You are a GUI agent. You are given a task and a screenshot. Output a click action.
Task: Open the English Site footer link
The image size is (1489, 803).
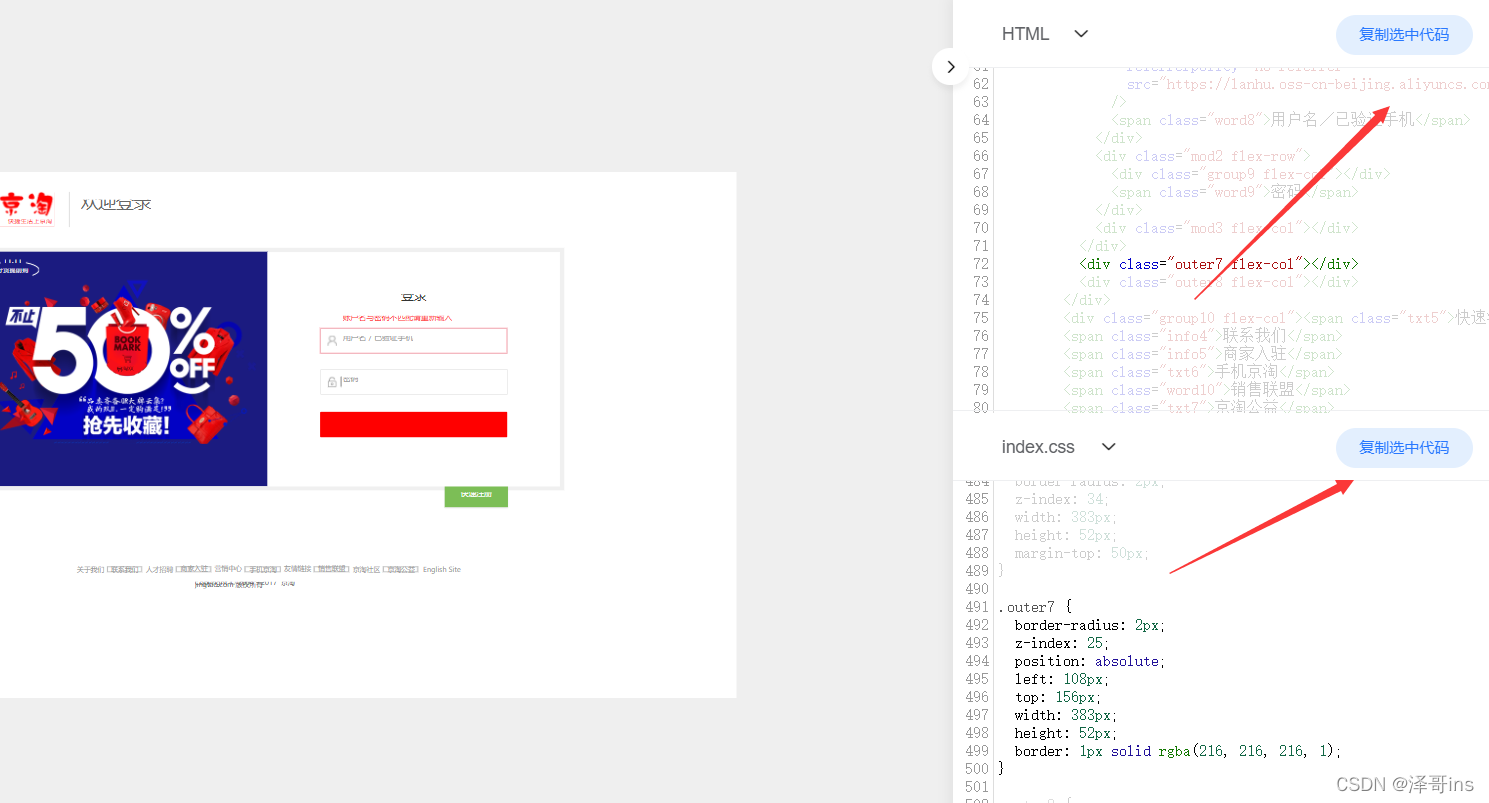tap(441, 570)
